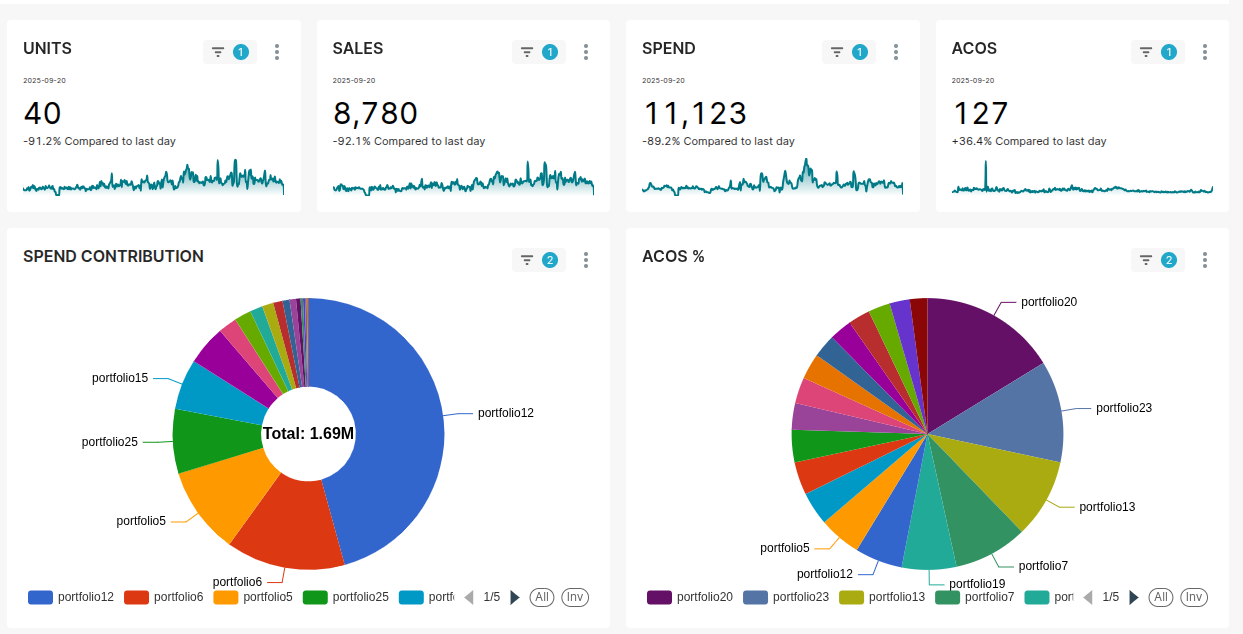Image resolution: width=1243 pixels, height=634 pixels.
Task: Click previous legend page arrow under ACOS %
Action: [1089, 597]
